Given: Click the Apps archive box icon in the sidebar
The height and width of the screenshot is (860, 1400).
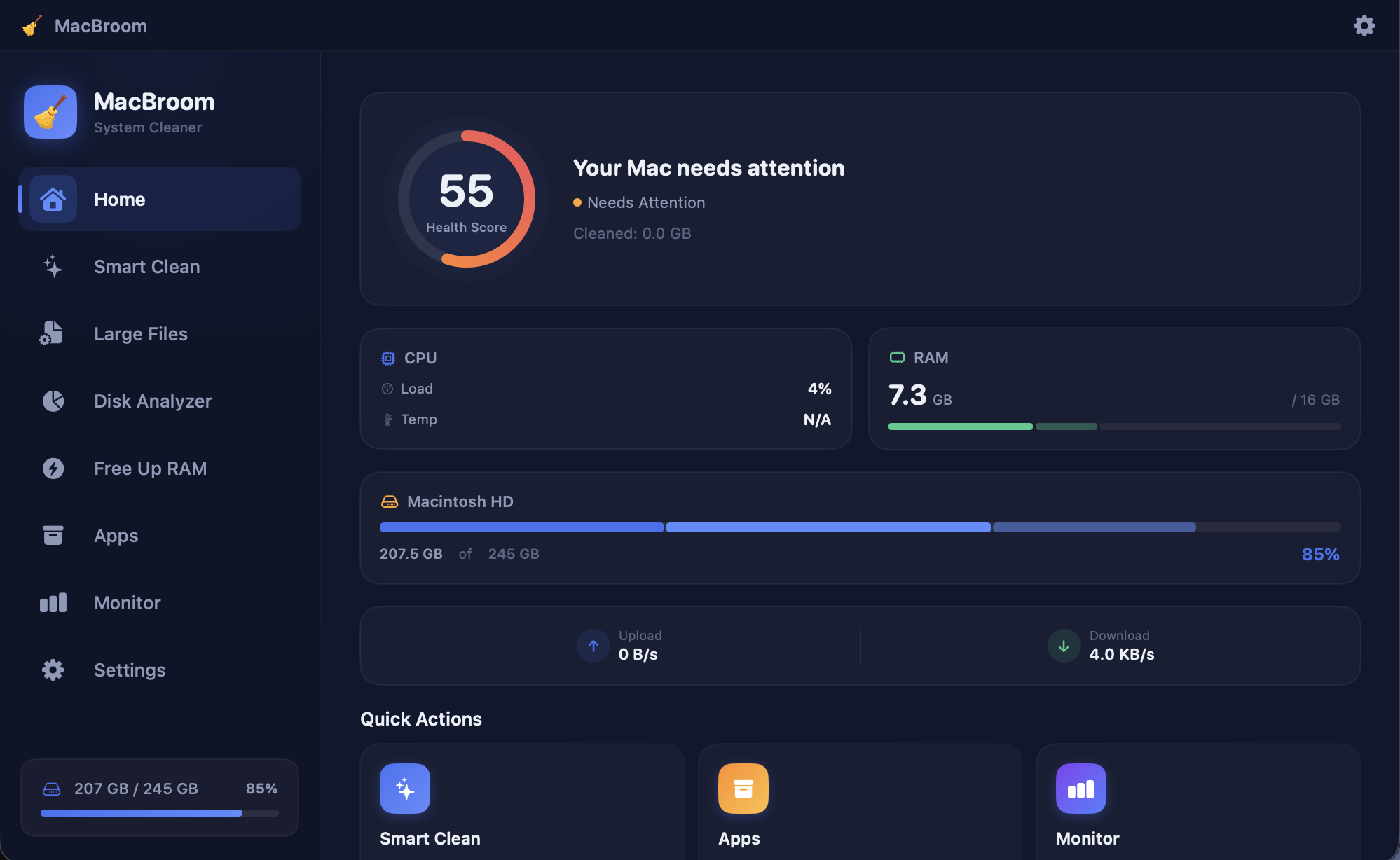Looking at the screenshot, I should click(53, 535).
